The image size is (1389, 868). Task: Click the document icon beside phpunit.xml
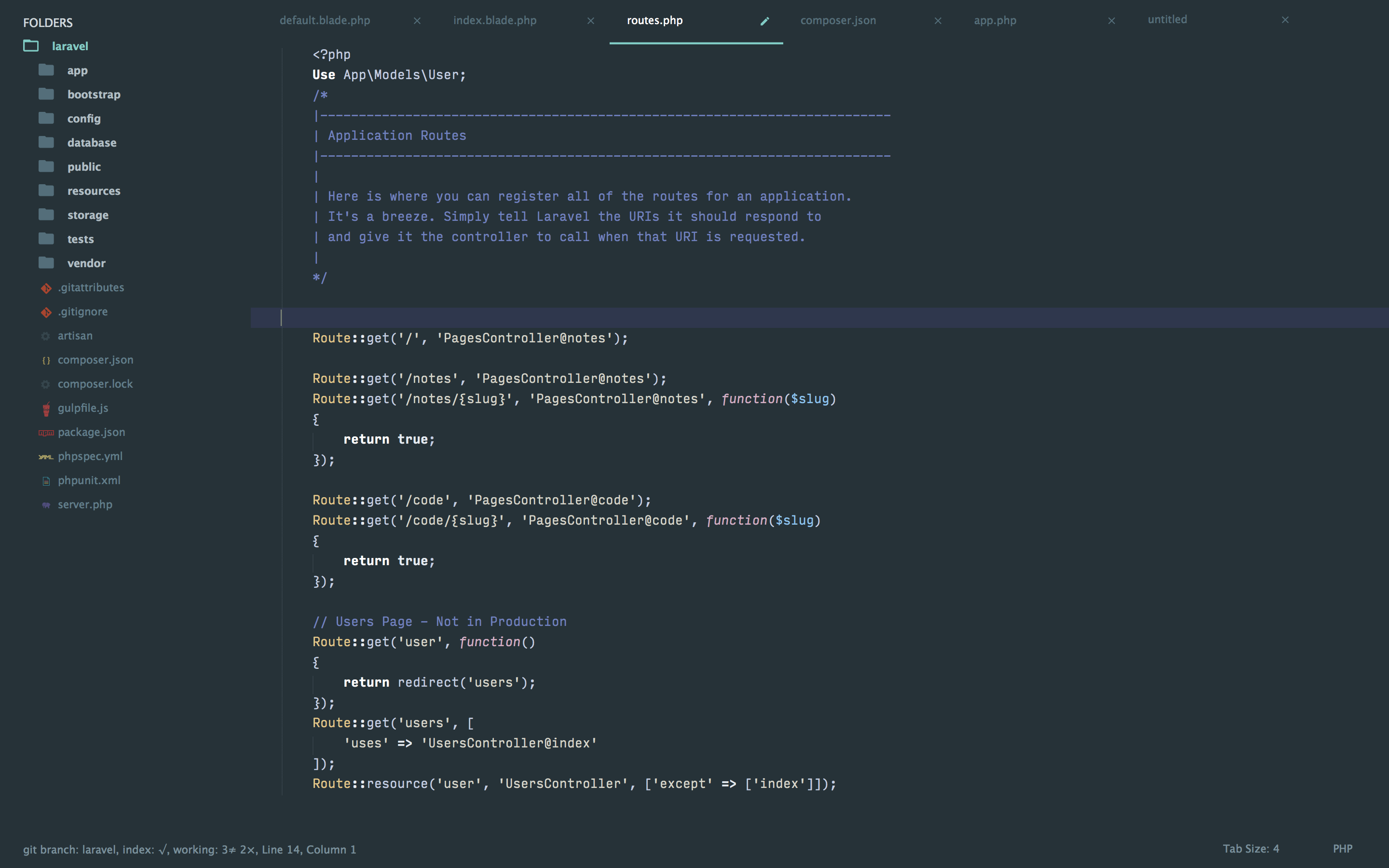(x=46, y=480)
